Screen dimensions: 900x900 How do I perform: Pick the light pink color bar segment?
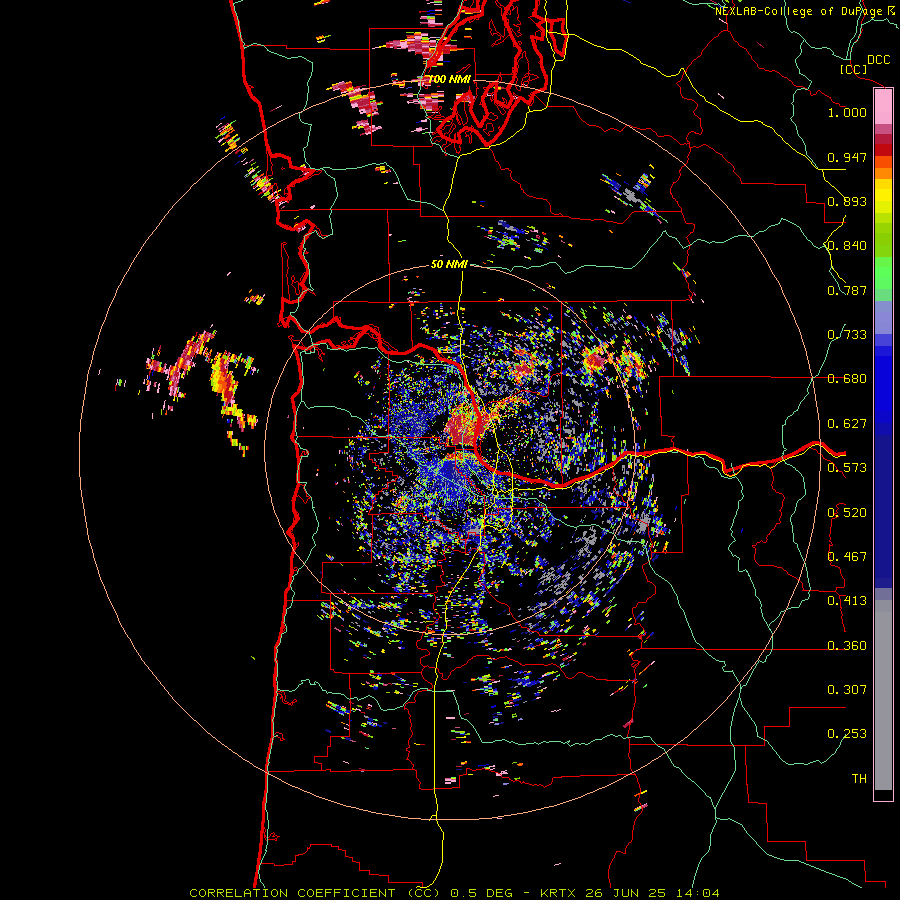883,107
